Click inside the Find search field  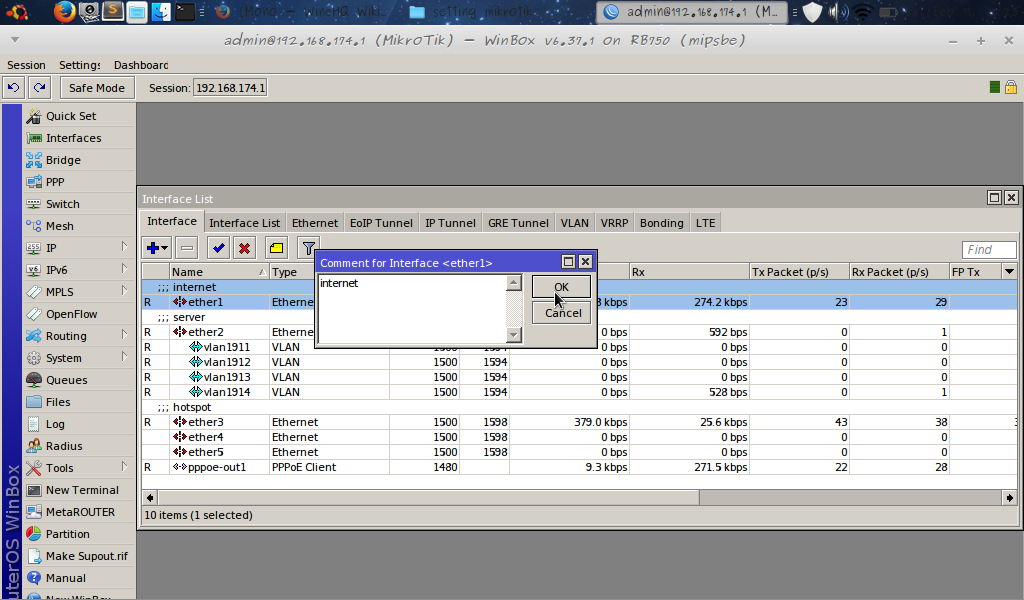click(x=988, y=249)
